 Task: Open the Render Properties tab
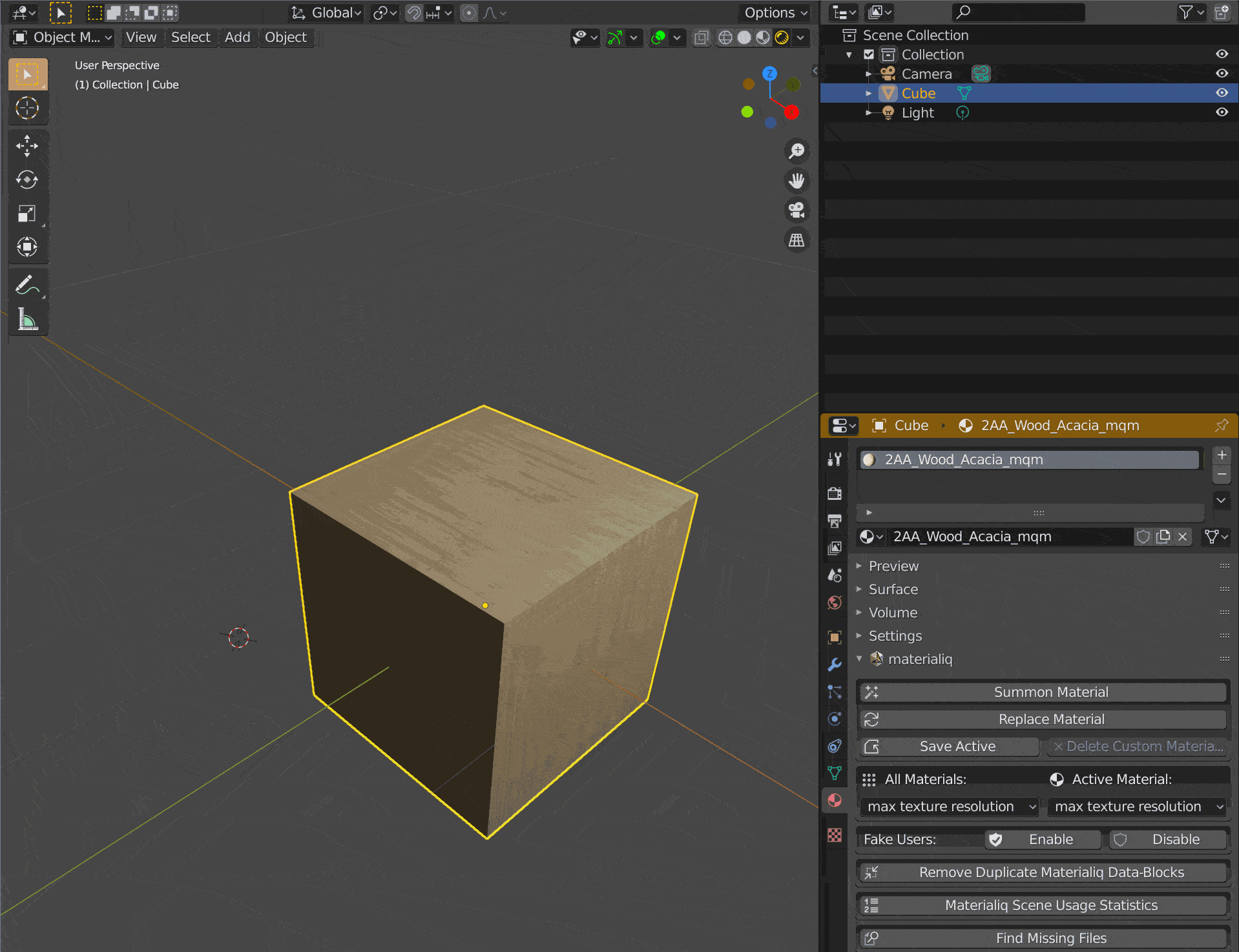click(835, 493)
